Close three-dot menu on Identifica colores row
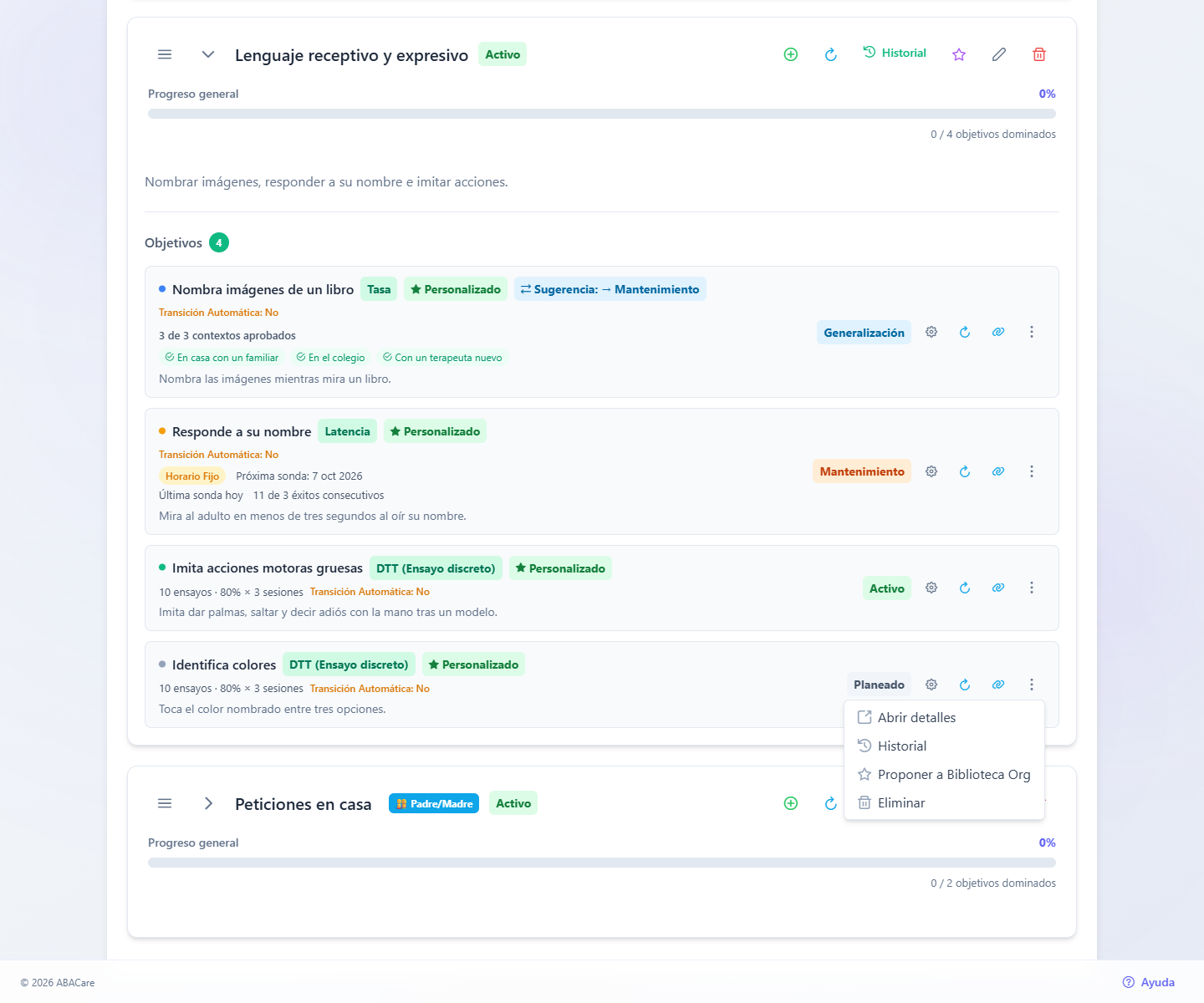This screenshot has height=1003, width=1204. coord(1032,685)
